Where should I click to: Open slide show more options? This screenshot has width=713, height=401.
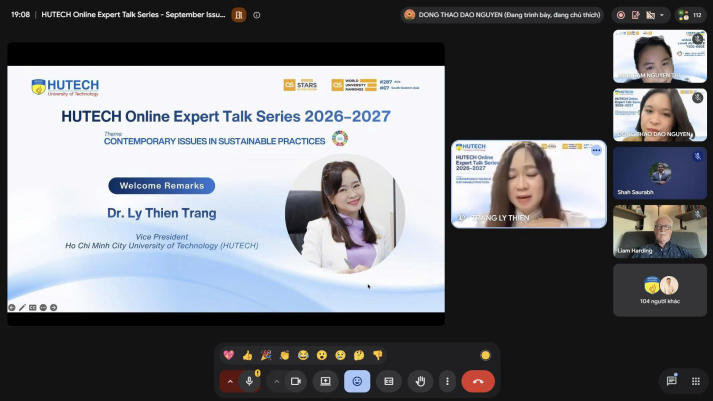[x=43, y=308]
